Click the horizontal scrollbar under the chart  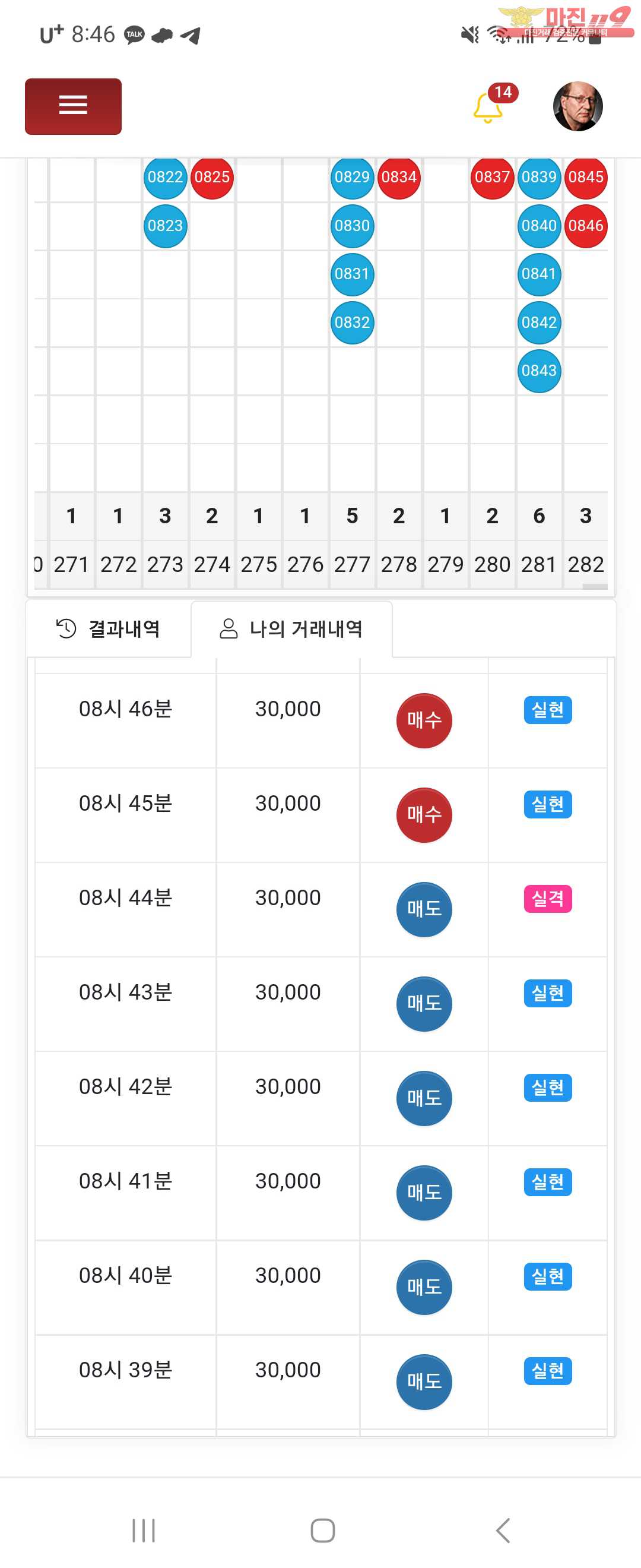pos(595,587)
